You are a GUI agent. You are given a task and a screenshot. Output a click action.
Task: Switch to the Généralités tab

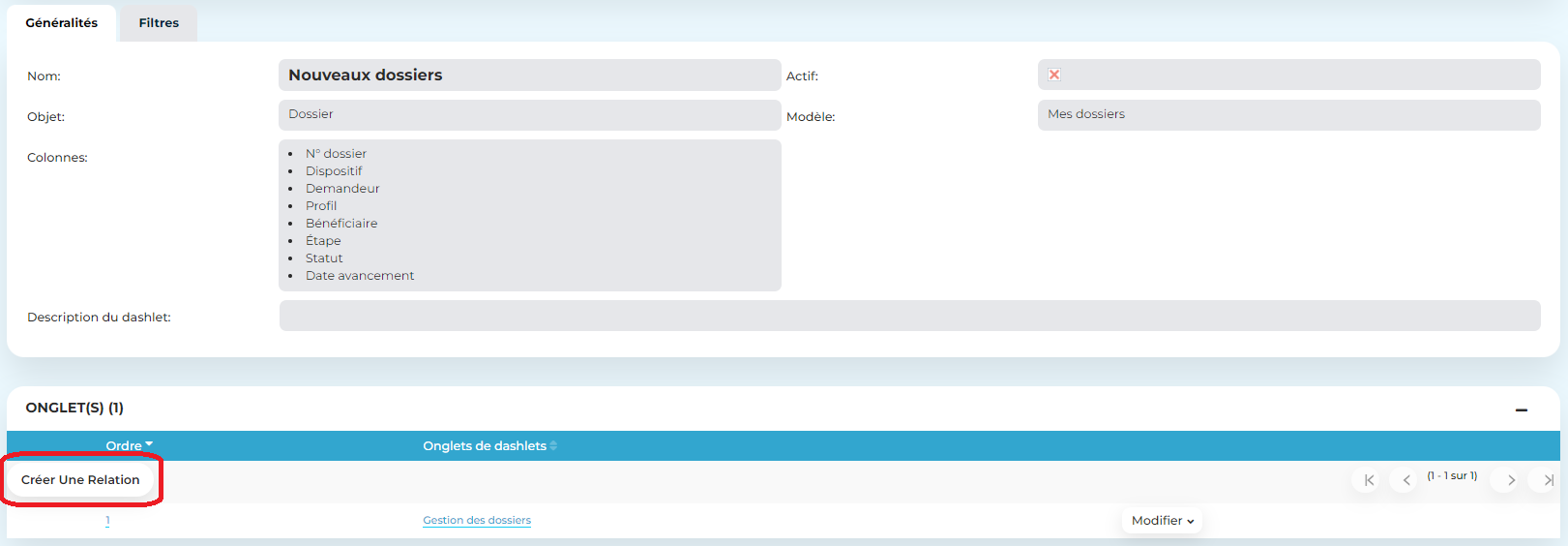[x=62, y=23]
